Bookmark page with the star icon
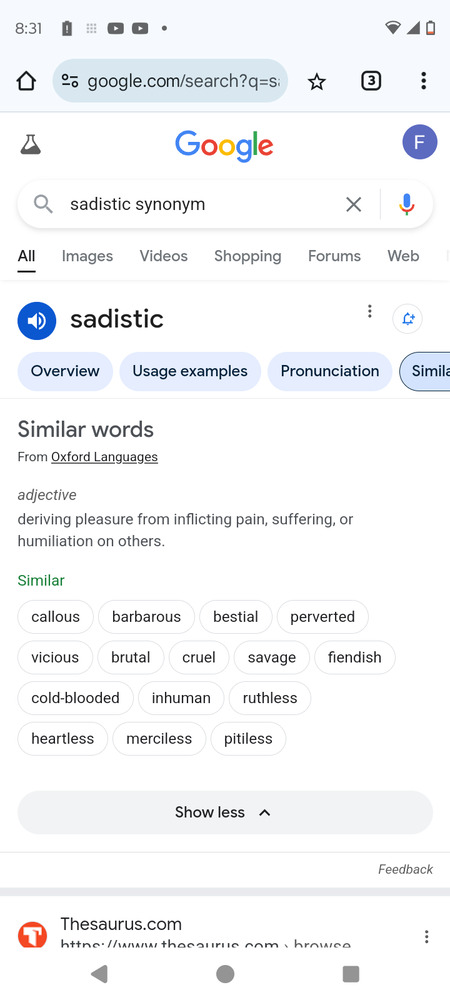450x1000 pixels. tap(317, 81)
